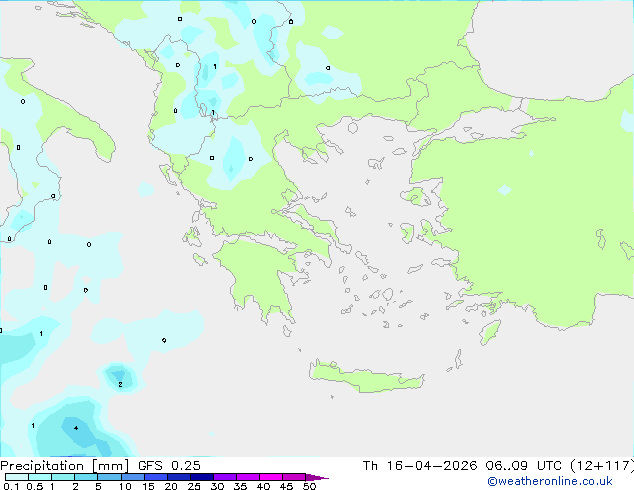Click the island of Rhodes on map
Screen dimensions: 634x490
490,332
